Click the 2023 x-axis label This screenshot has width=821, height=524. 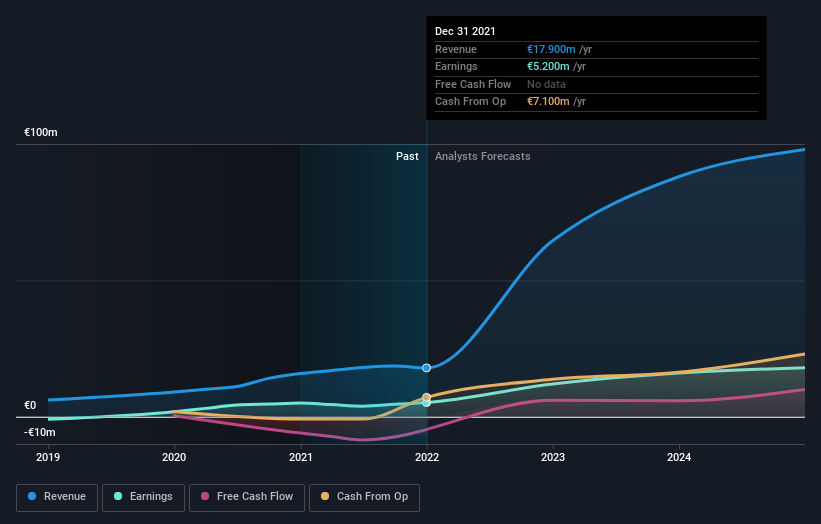553,458
